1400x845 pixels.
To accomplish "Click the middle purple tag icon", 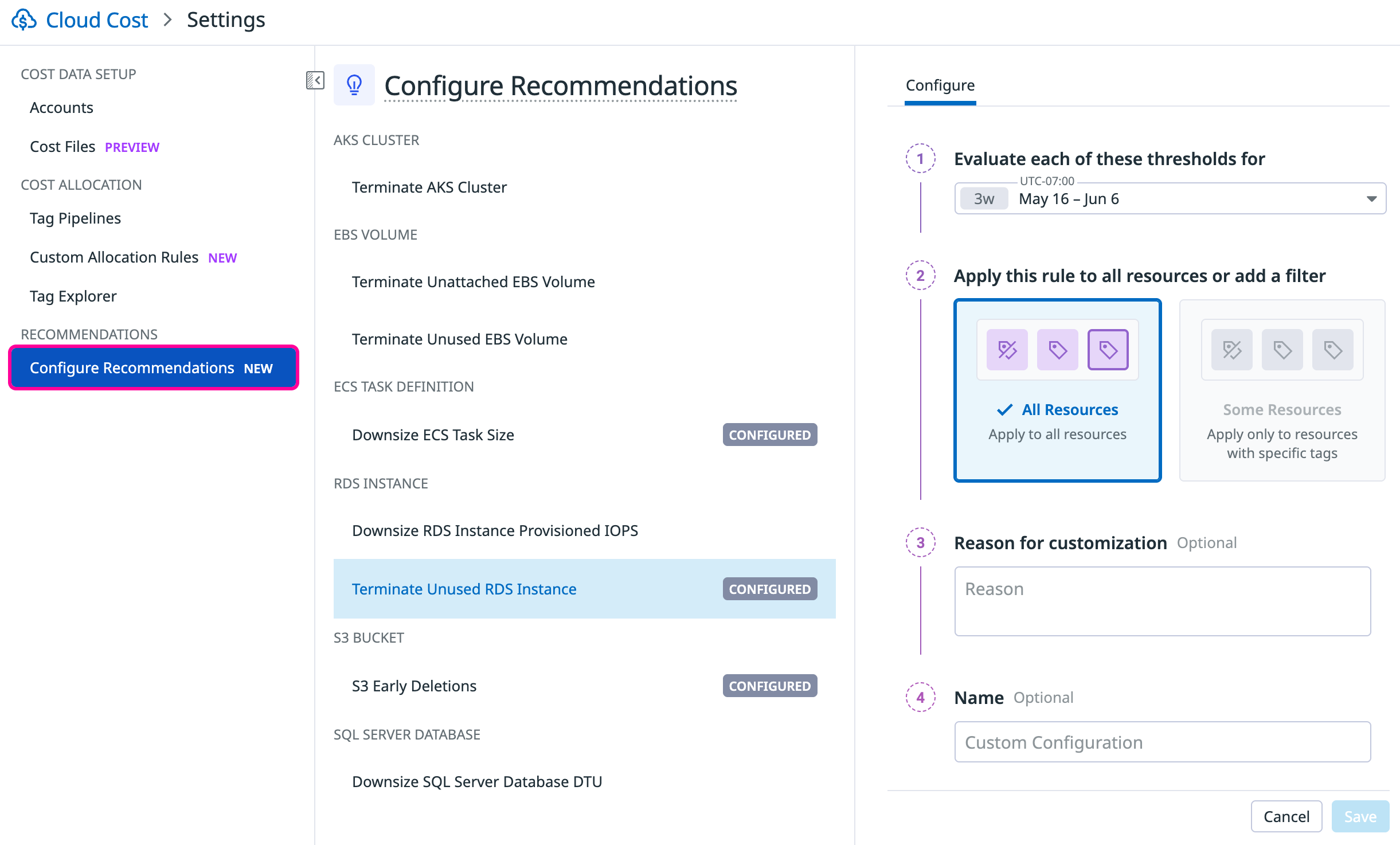I will (1057, 350).
